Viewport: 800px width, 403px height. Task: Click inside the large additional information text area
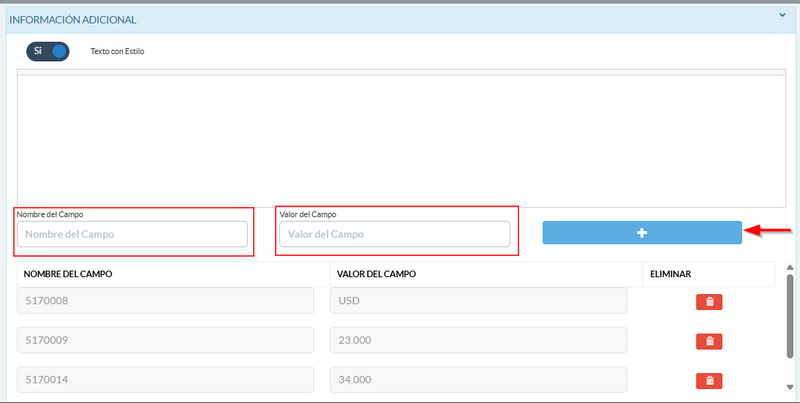(400, 140)
